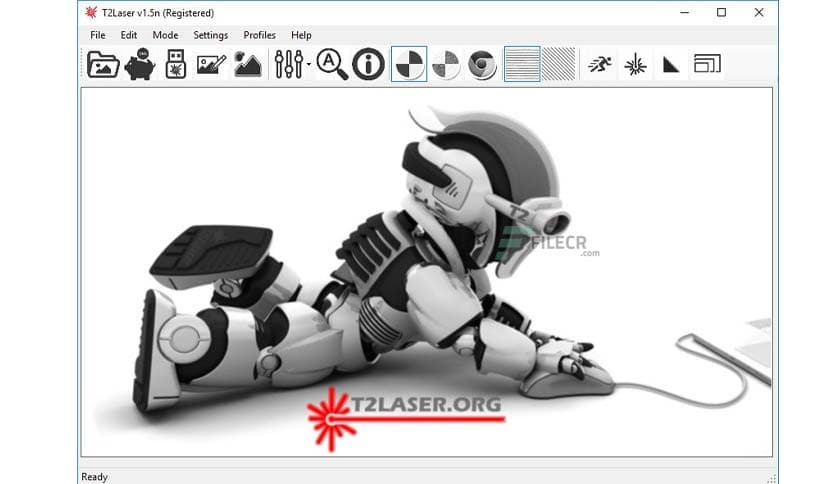Click the window resize grip in status bar
The image size is (836, 484).
point(771,478)
